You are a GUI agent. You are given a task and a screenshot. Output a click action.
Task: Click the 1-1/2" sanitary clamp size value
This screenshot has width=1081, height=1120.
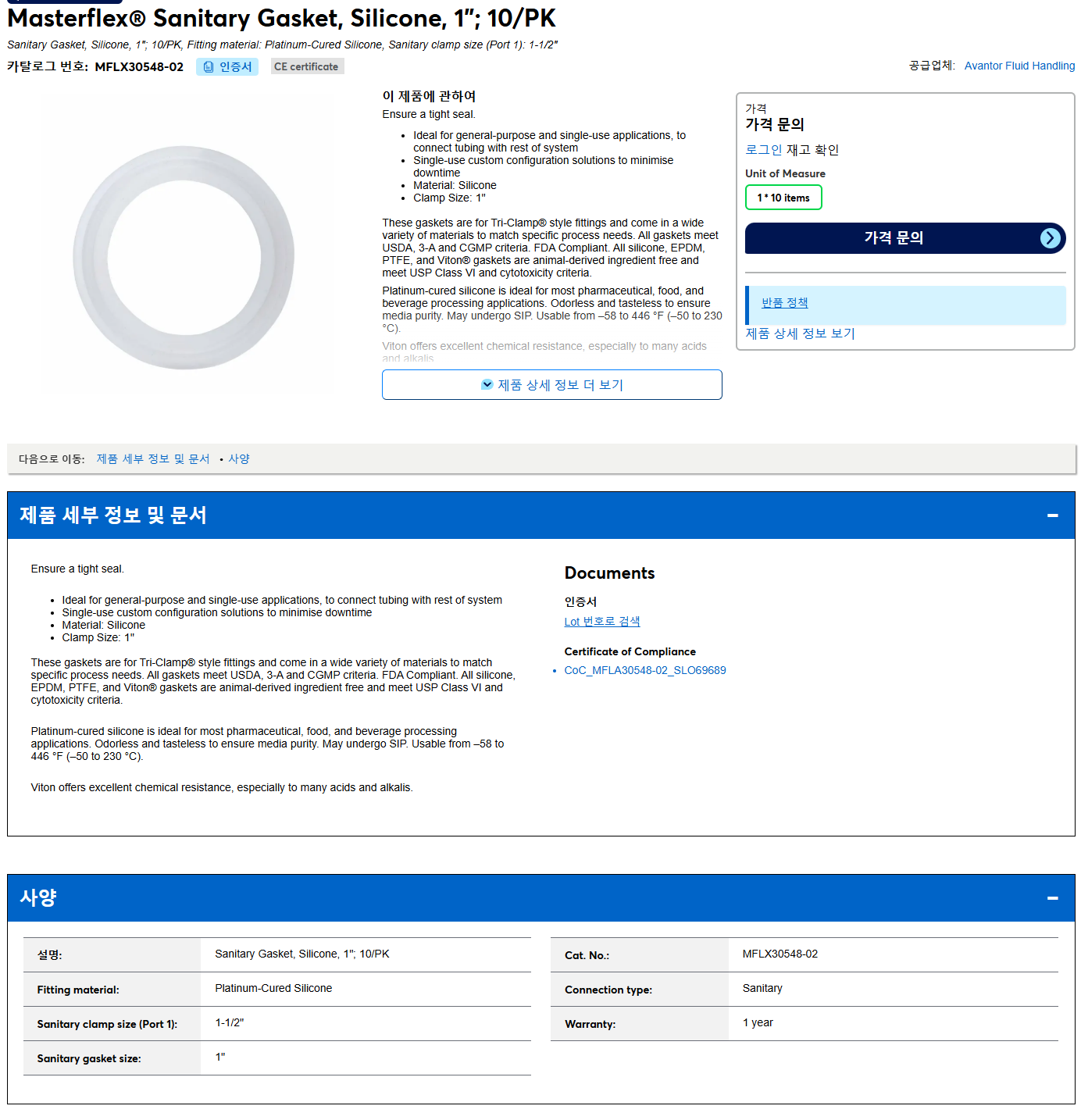click(x=230, y=1022)
